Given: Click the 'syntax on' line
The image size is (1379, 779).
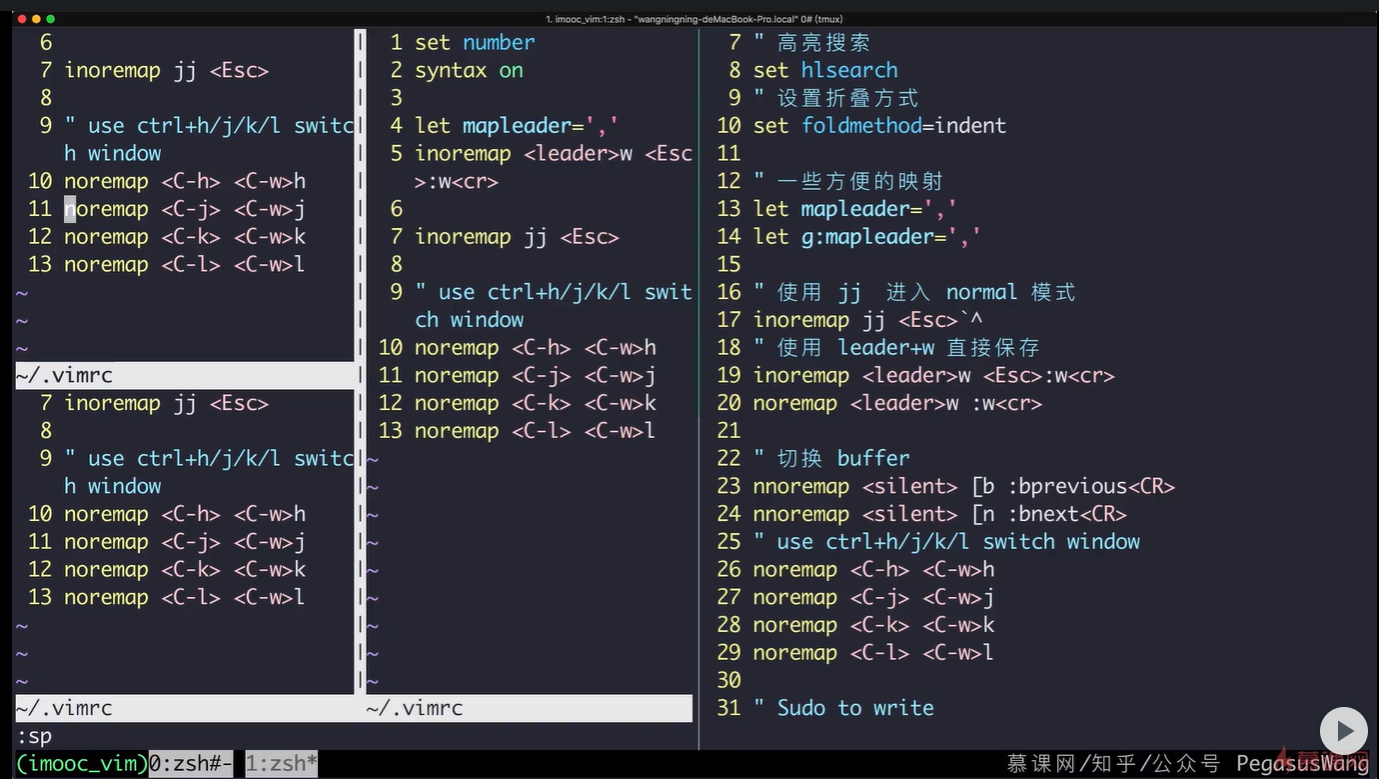Looking at the screenshot, I should (x=469, y=70).
